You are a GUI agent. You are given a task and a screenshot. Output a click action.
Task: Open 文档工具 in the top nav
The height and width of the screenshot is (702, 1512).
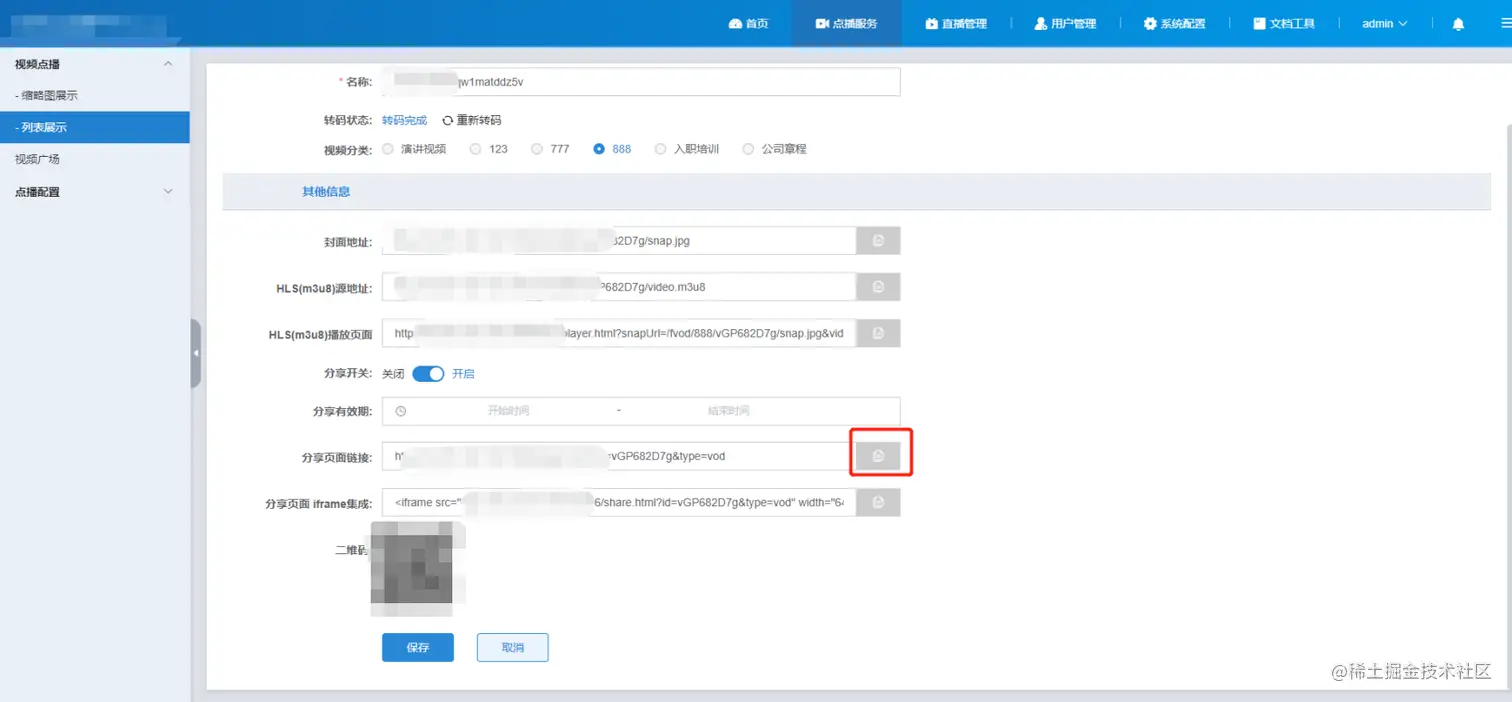click(1284, 23)
